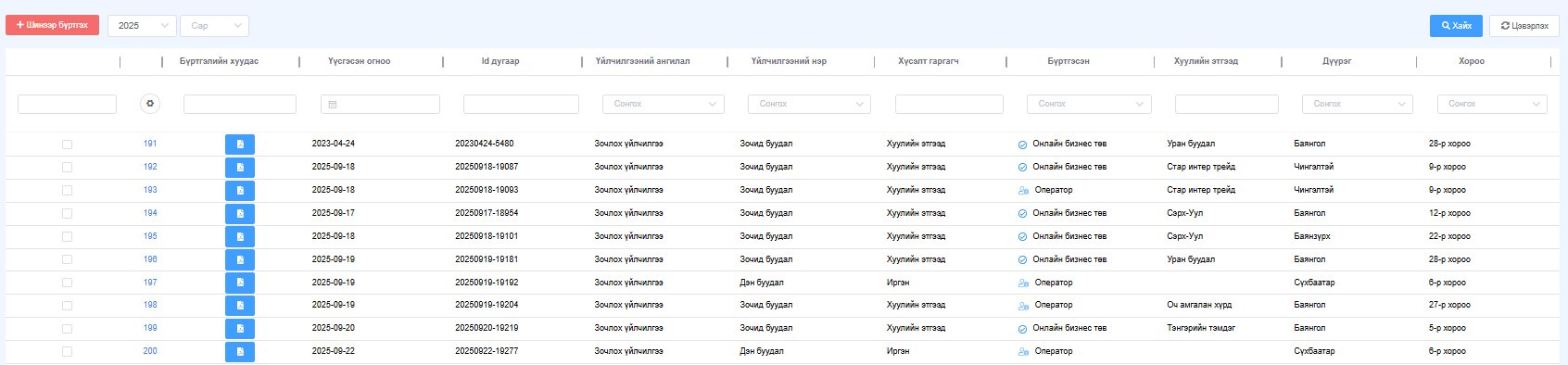The height and width of the screenshot is (365, 1568).
Task: Open the document icon in row 194
Action: [x=240, y=214]
